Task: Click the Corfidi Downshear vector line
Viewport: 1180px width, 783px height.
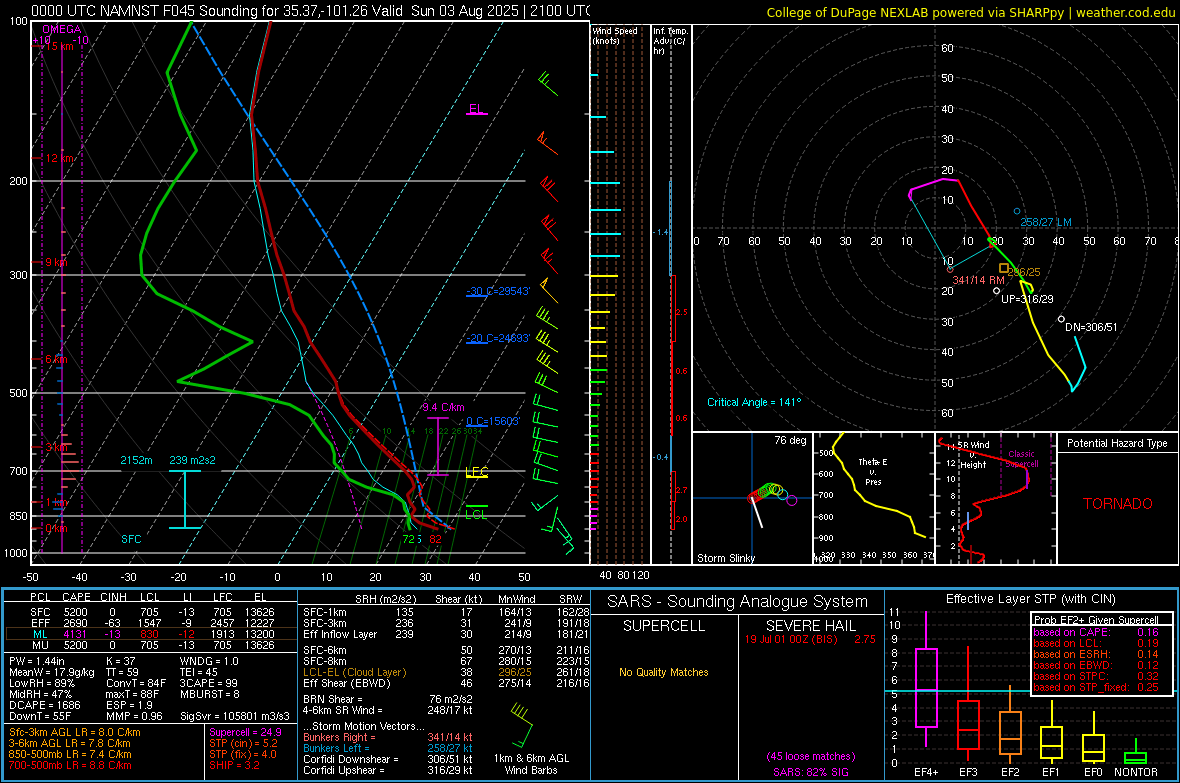Action: (x=388, y=759)
